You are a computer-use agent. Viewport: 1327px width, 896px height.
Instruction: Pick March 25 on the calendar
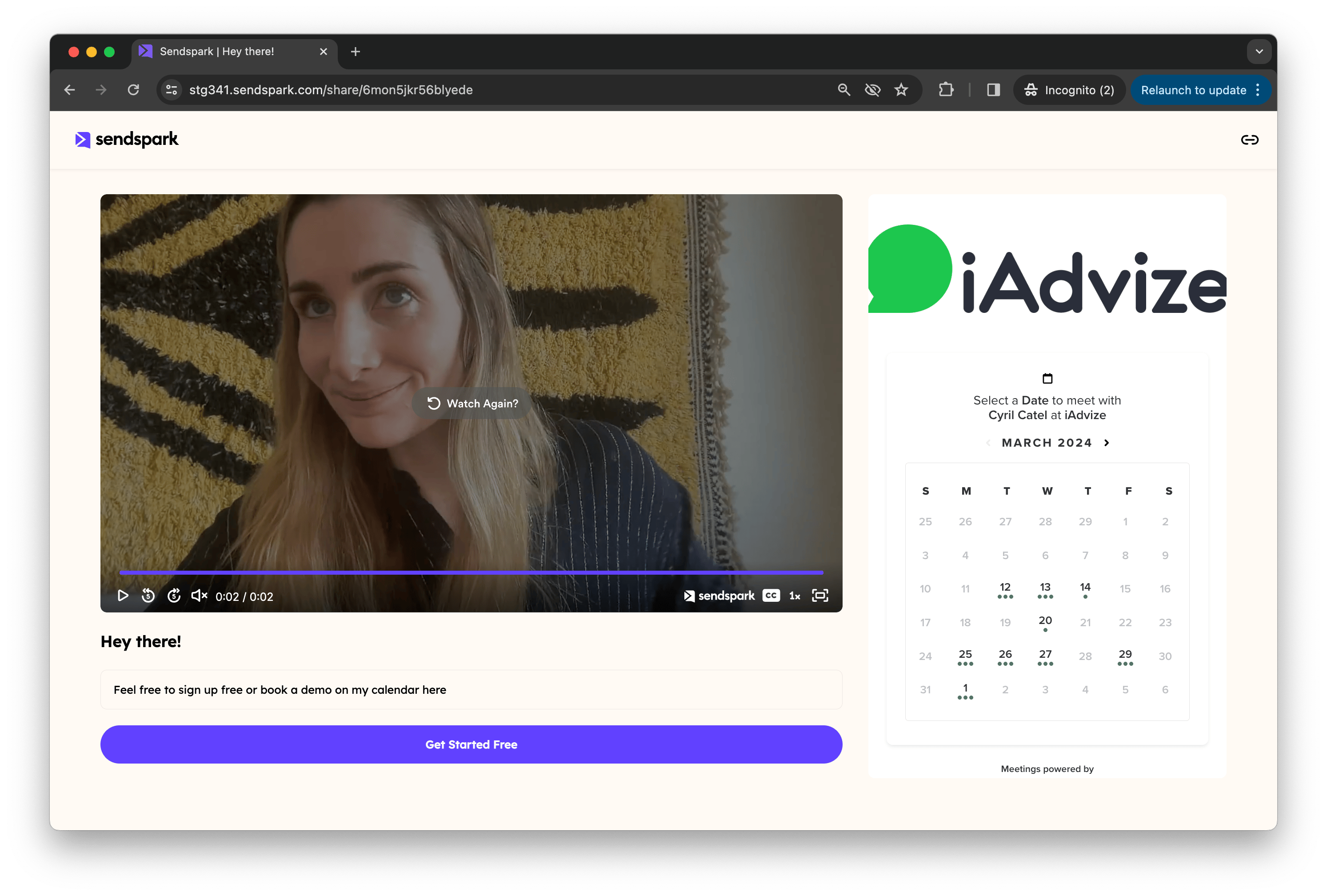(x=965, y=656)
